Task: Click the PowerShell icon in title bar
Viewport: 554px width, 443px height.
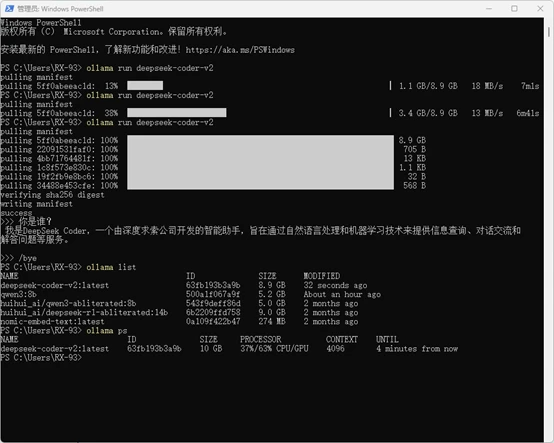Action: pos(9,8)
